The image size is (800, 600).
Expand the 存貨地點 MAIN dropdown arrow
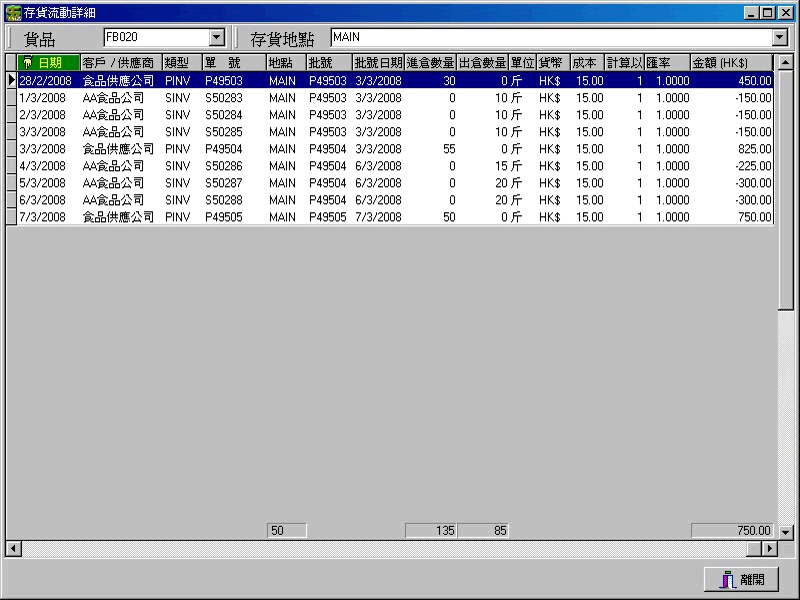click(x=780, y=38)
